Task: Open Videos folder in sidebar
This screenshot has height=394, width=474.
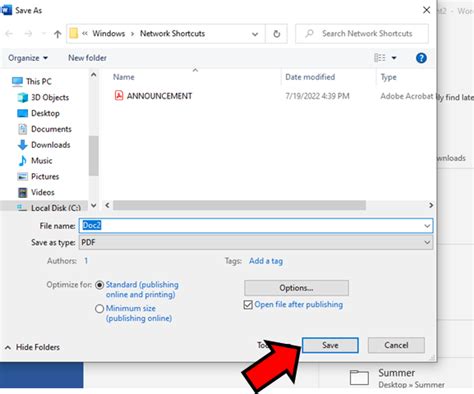Action: click(36, 192)
